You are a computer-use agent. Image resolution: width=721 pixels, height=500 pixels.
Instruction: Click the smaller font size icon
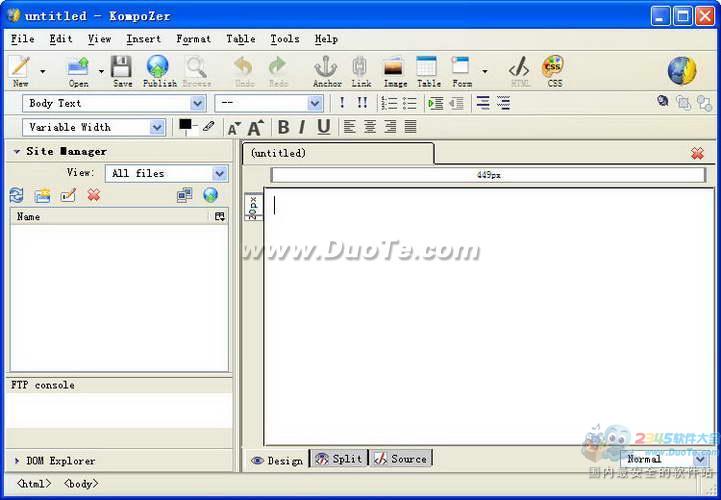click(x=234, y=128)
